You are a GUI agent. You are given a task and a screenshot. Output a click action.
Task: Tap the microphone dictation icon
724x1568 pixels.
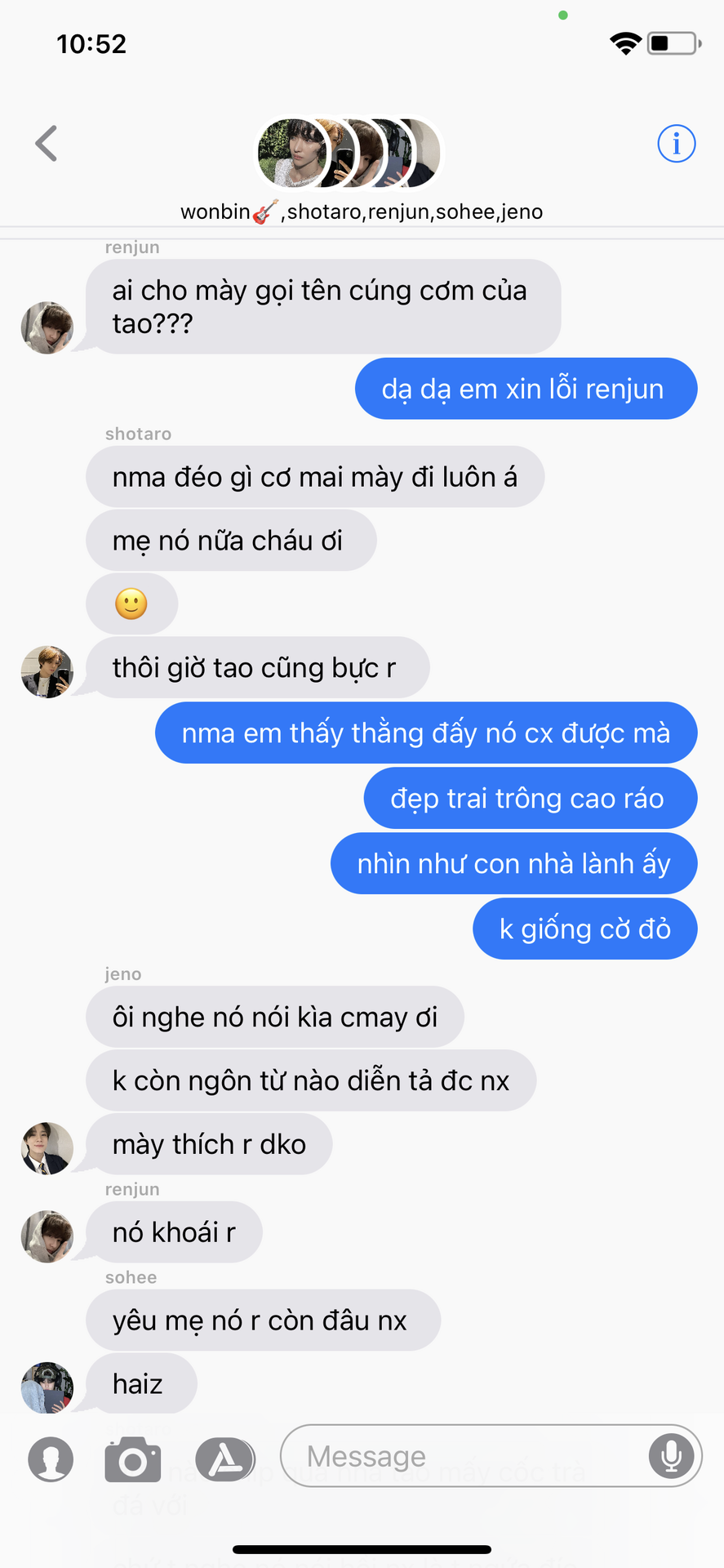(x=672, y=1456)
